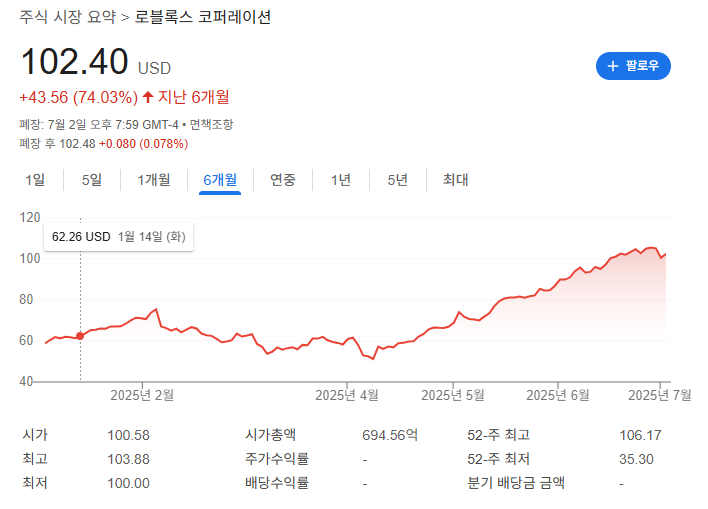
Task: Click the USD currency label beside 102.40
Action: 154,68
